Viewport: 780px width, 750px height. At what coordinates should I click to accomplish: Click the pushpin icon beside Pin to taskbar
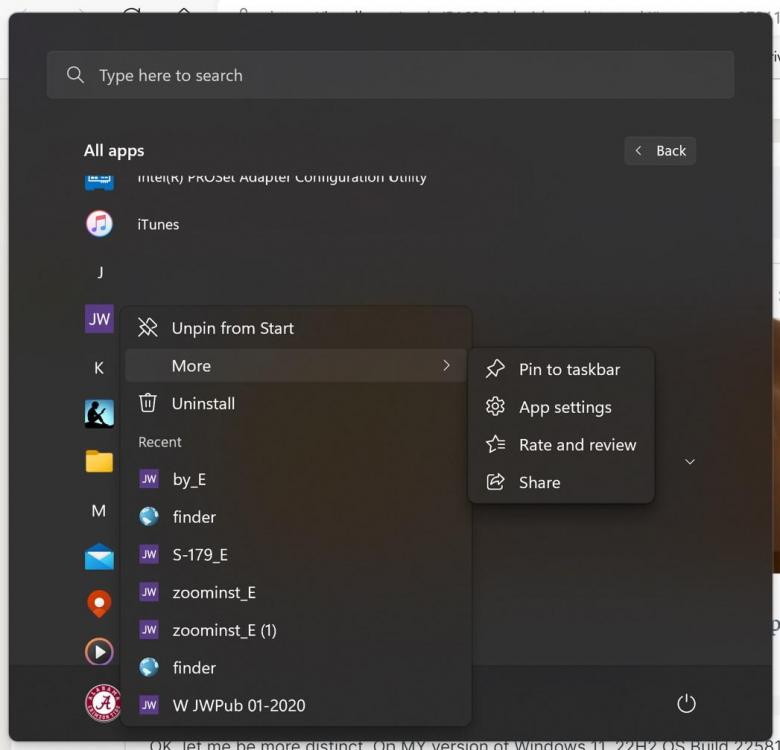coord(495,369)
